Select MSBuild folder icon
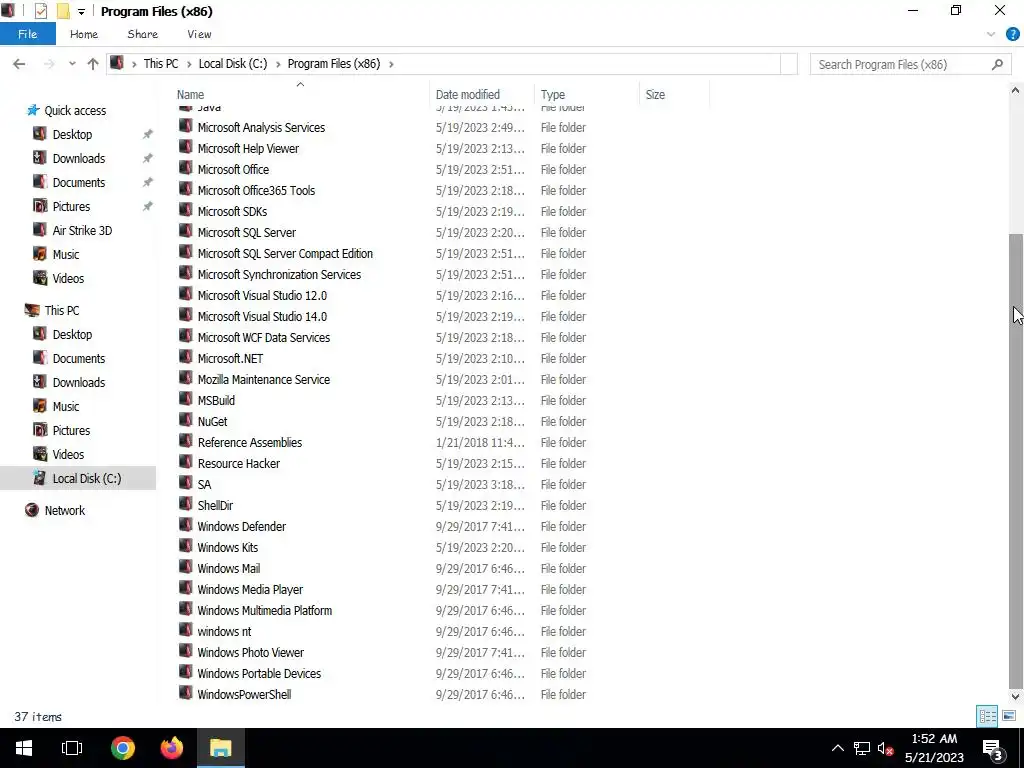This screenshot has width=1024, height=768. [186, 400]
